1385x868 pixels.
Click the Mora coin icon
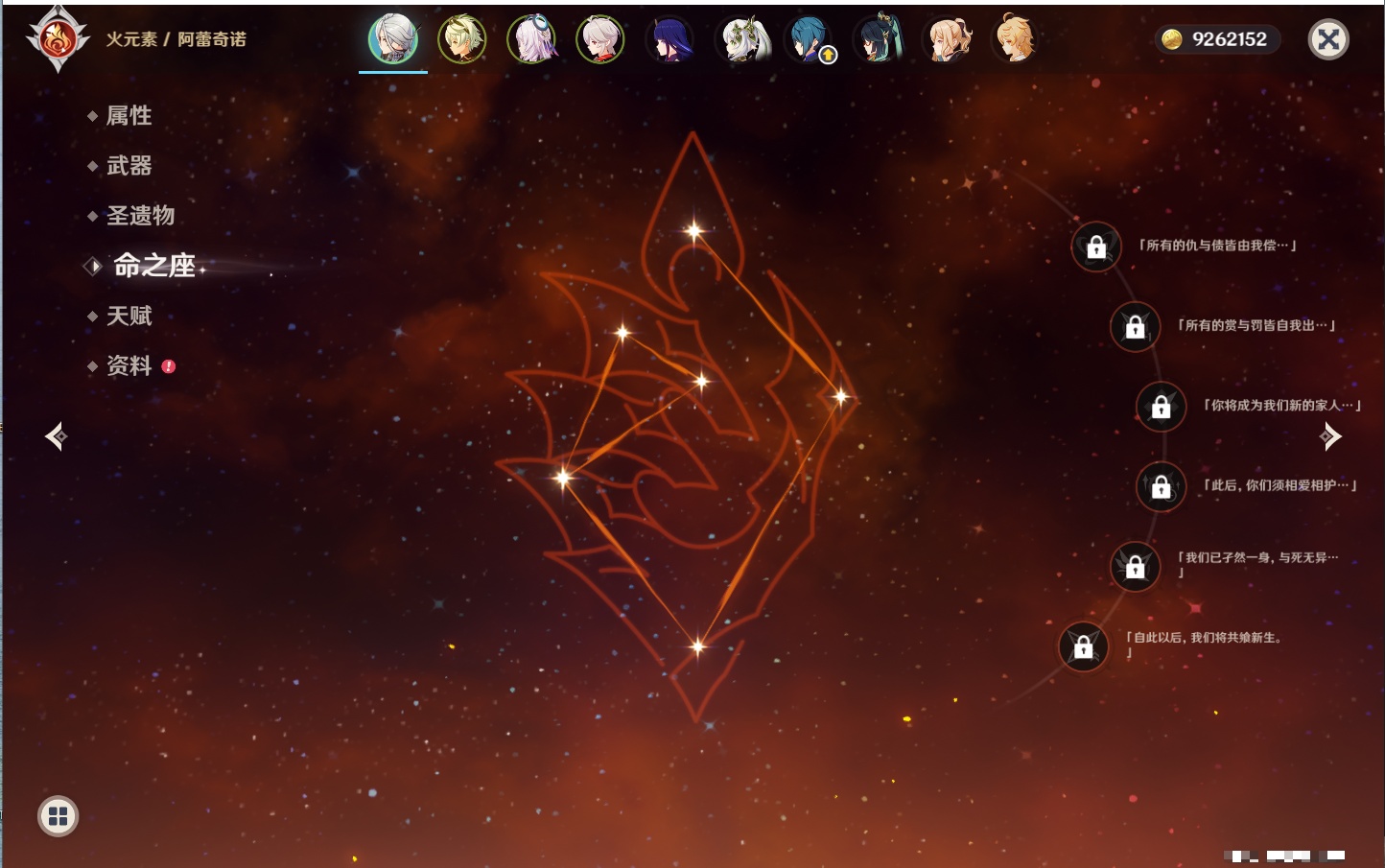coord(1172,39)
